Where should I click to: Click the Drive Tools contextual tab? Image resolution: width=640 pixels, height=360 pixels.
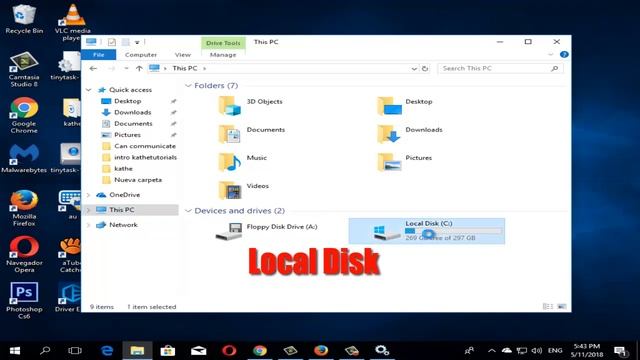click(223, 43)
